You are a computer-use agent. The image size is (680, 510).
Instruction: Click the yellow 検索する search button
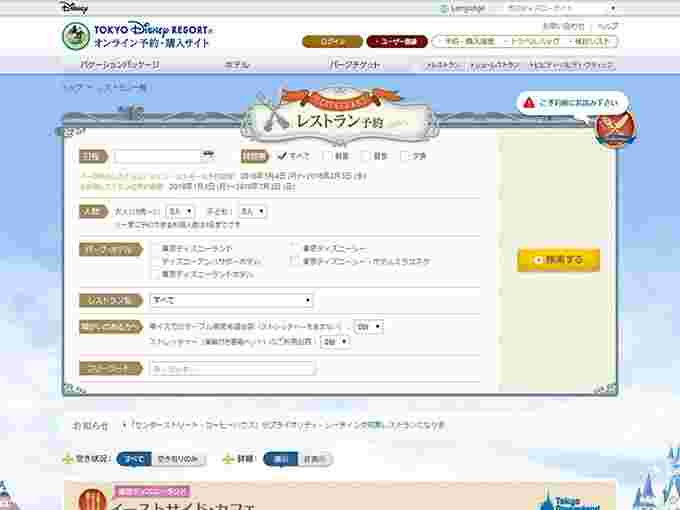click(559, 260)
